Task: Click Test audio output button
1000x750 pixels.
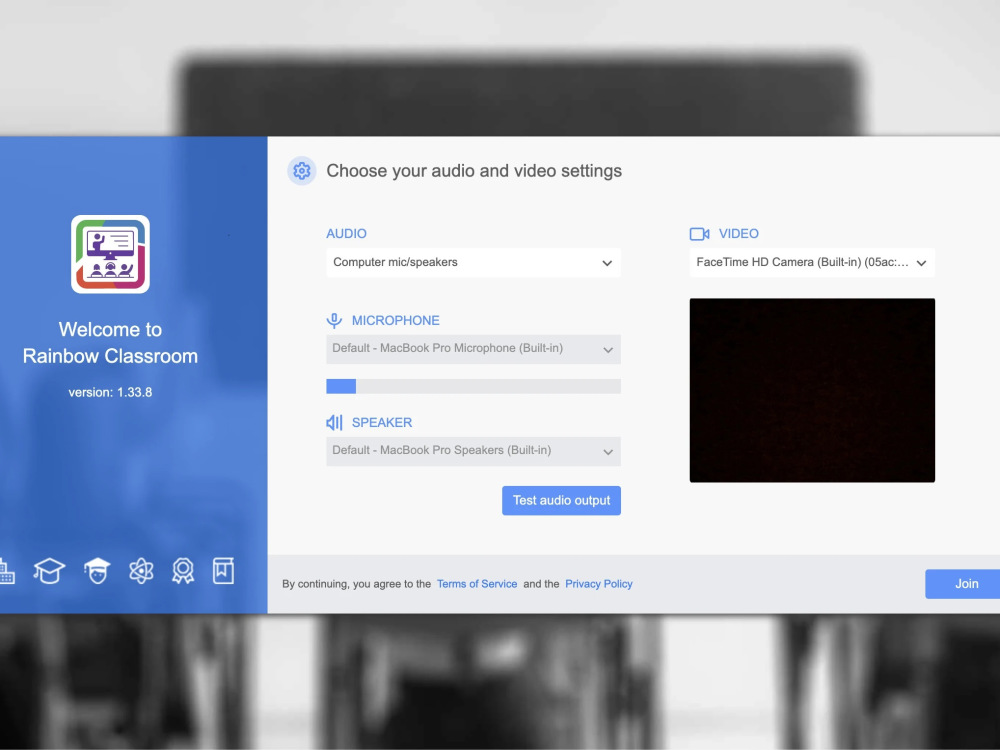Action: 561,501
